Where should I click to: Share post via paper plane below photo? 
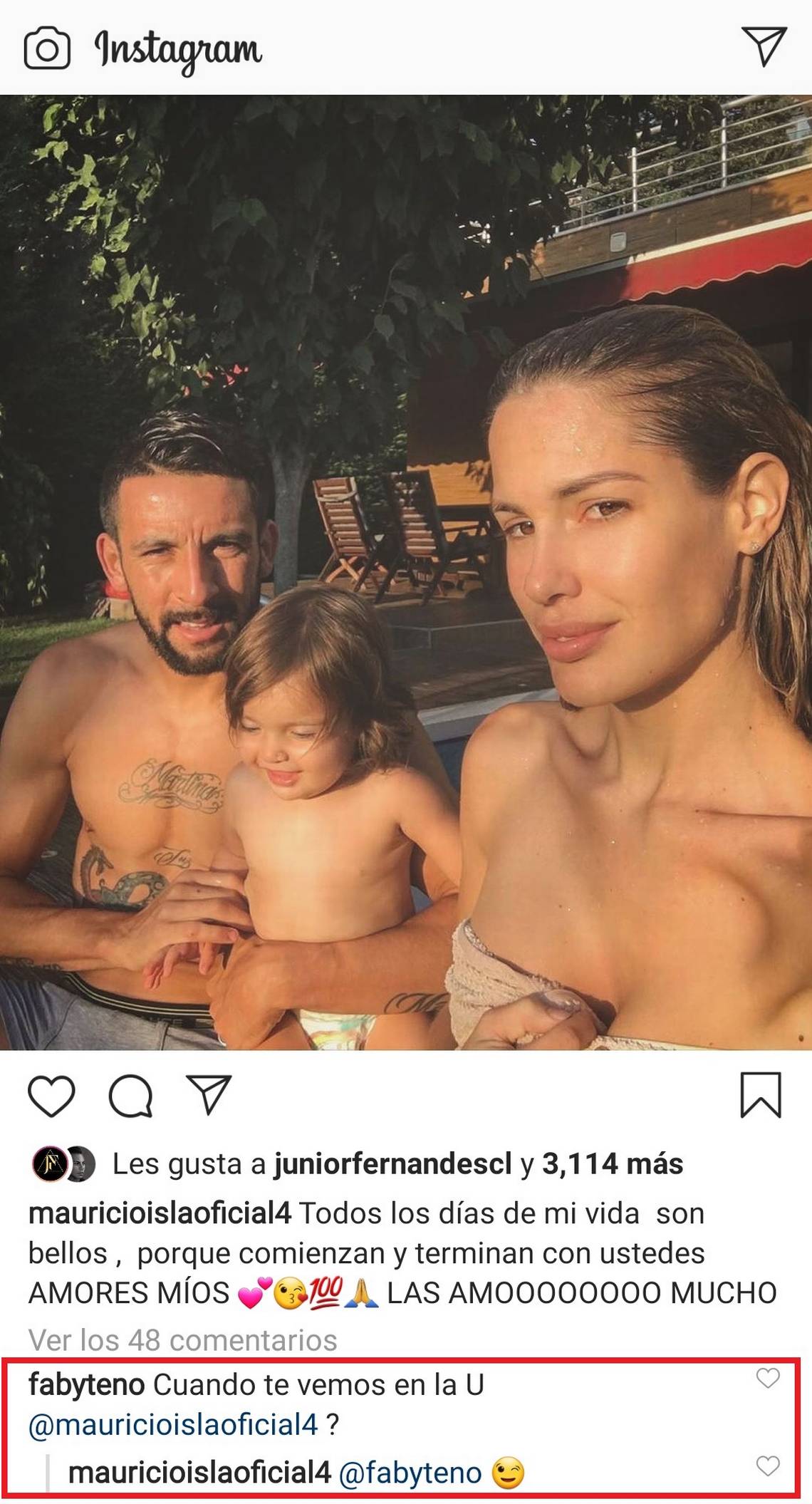click(209, 1095)
